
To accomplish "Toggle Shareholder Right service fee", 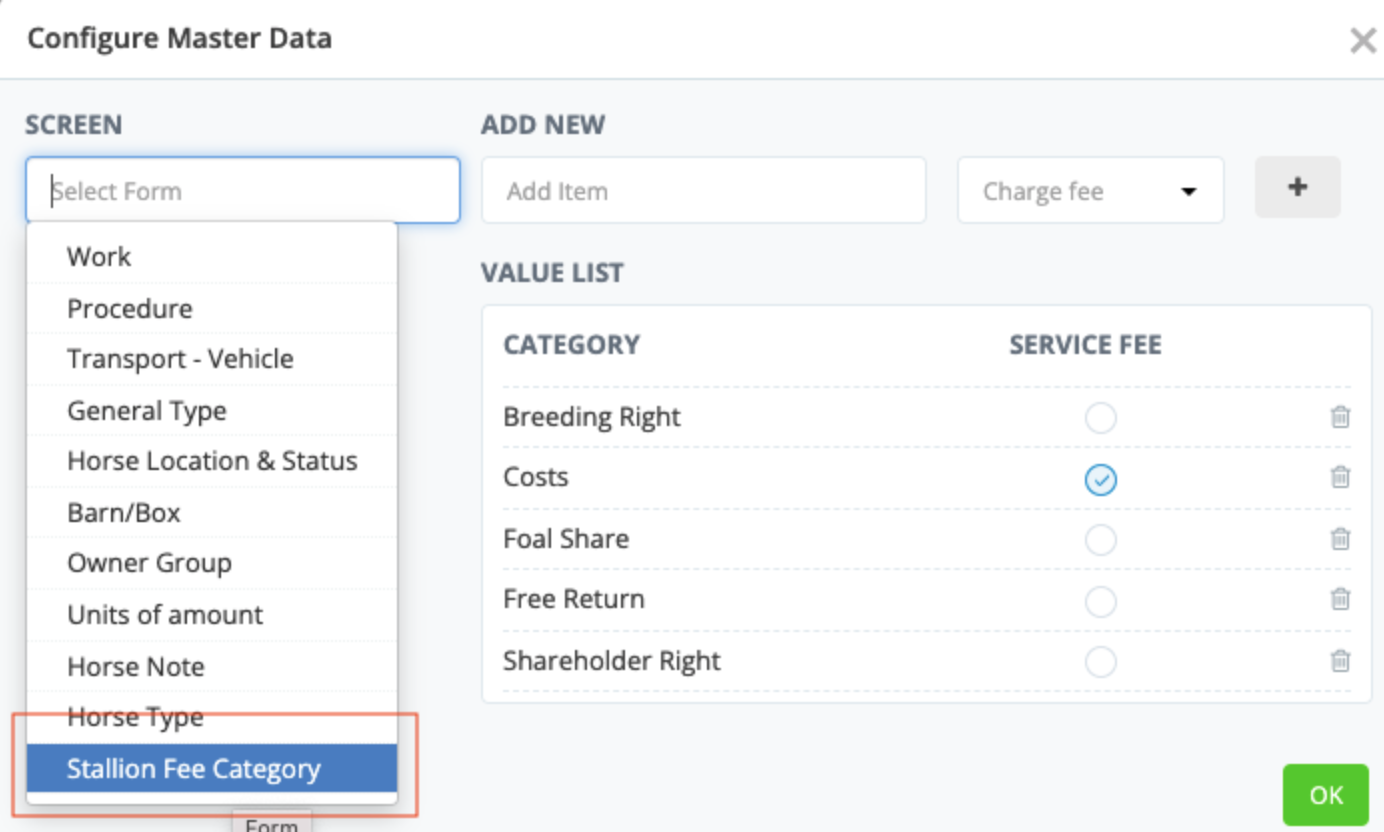I will pos(1100,663).
